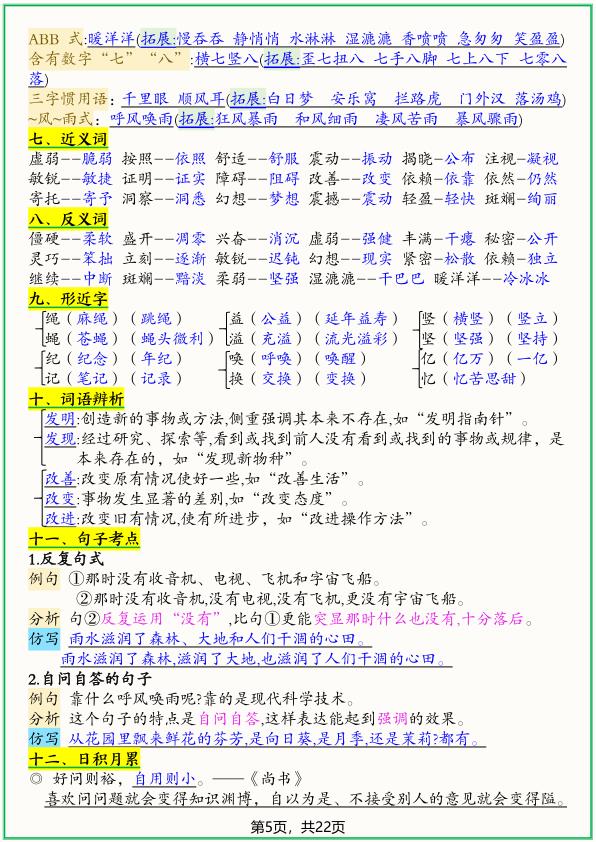This screenshot has height=842, width=596.
Task: Click the word 蝇头微利
Action: tap(172, 339)
